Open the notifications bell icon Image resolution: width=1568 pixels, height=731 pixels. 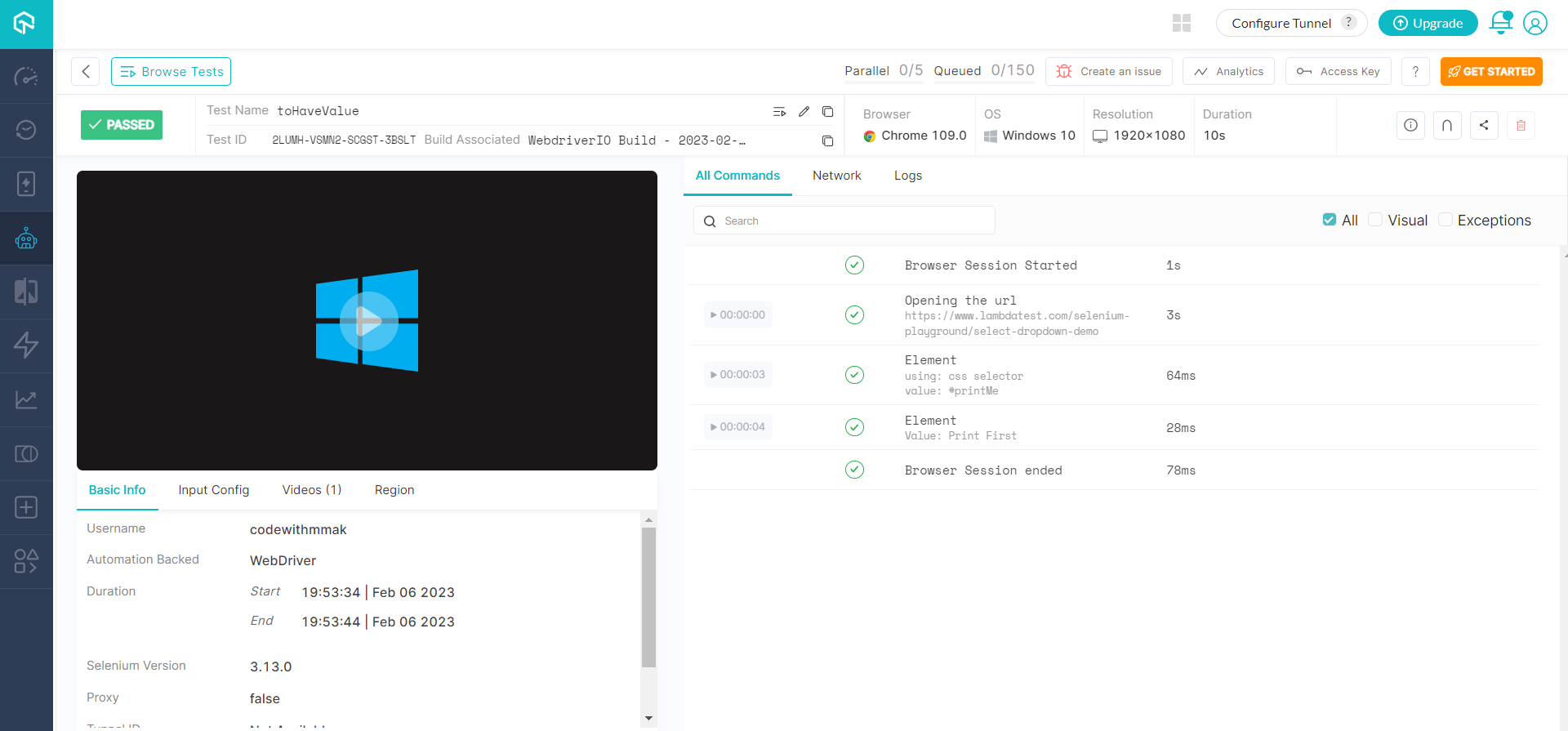[x=1501, y=23]
